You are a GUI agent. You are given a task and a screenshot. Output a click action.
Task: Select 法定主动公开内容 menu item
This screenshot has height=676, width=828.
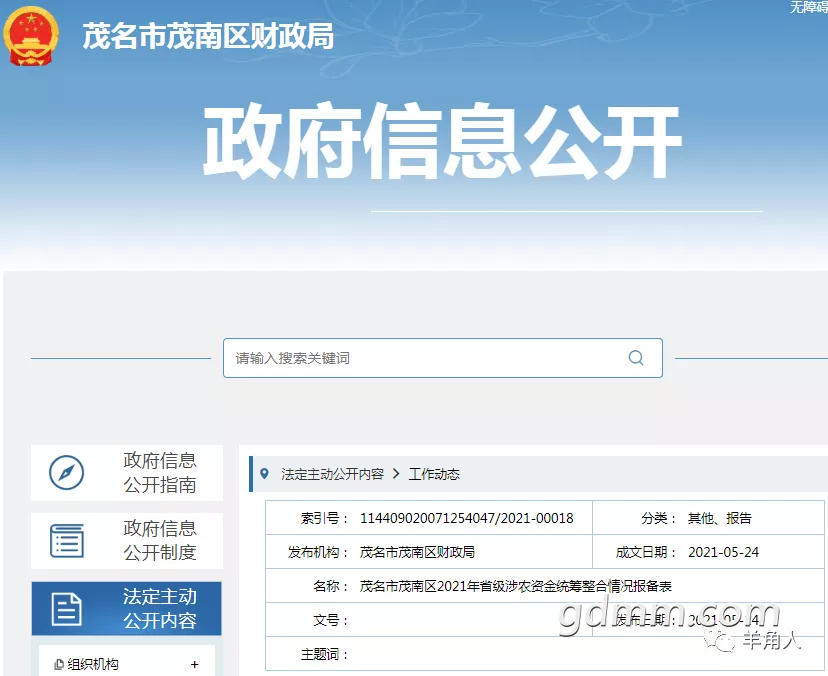tap(127, 608)
